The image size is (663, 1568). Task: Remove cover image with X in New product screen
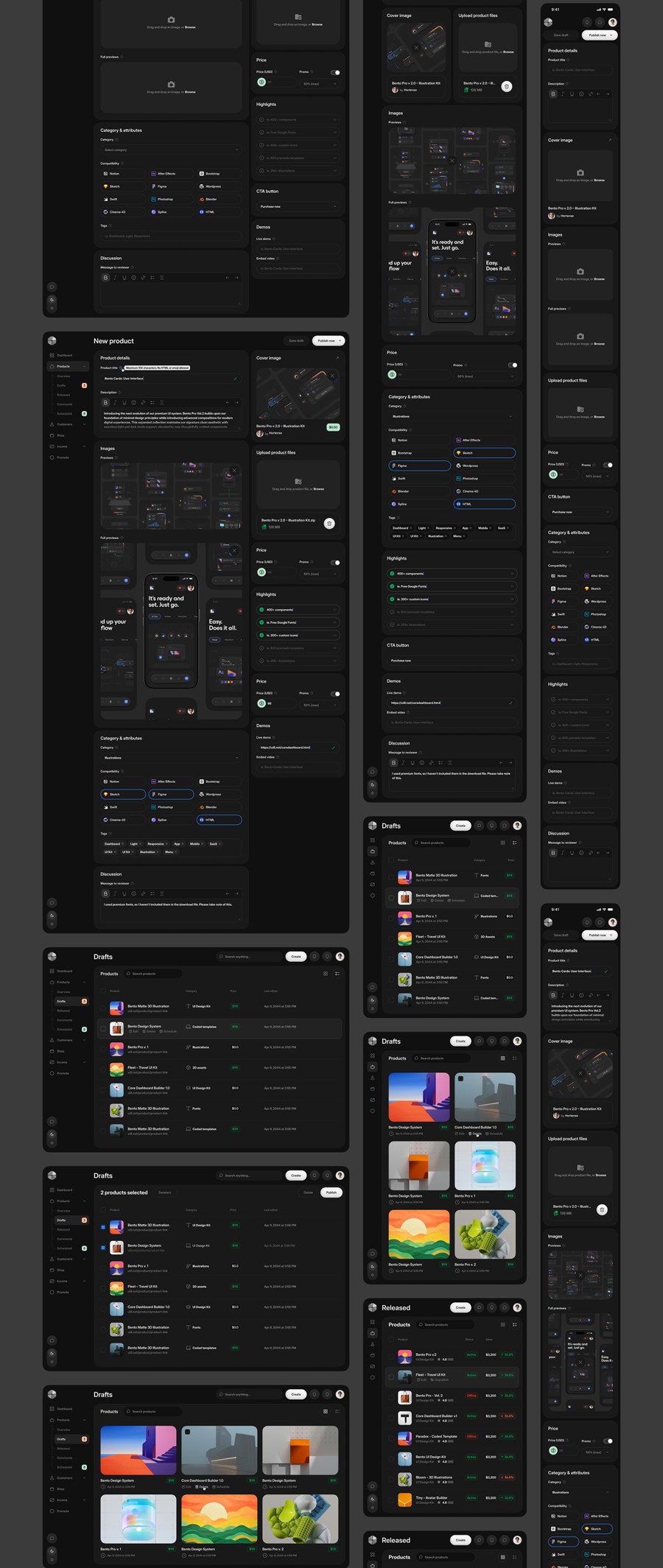pyautogui.click(x=332, y=376)
